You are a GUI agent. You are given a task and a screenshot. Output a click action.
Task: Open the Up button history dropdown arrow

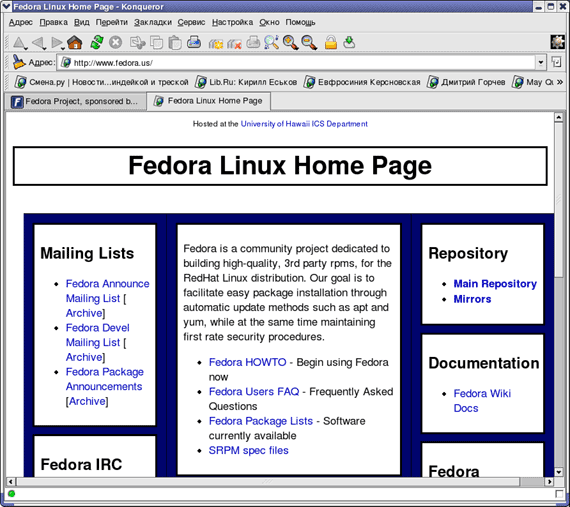pos(26,48)
